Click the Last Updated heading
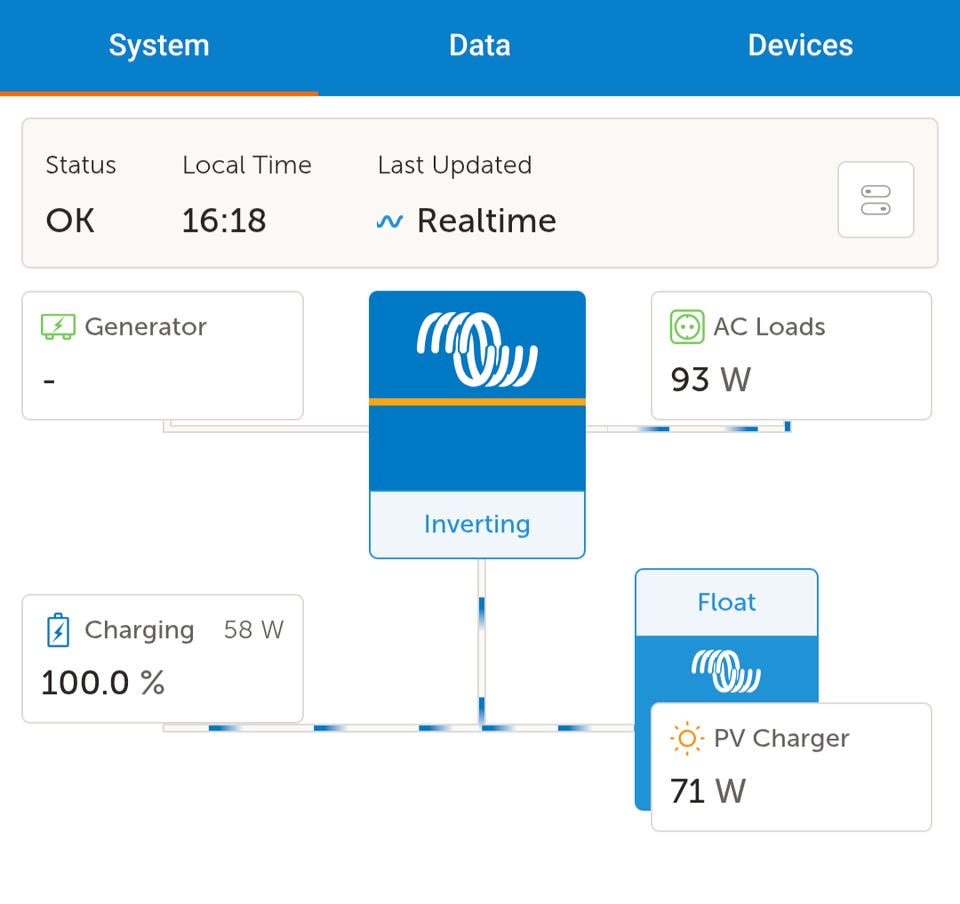Viewport: 960px width, 904px height. tap(454, 165)
